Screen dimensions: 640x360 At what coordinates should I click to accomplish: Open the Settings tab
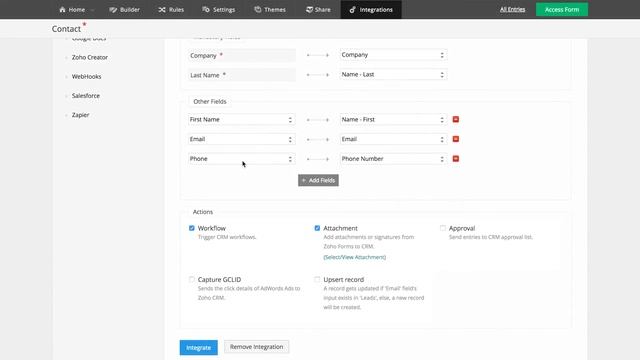(219, 9)
